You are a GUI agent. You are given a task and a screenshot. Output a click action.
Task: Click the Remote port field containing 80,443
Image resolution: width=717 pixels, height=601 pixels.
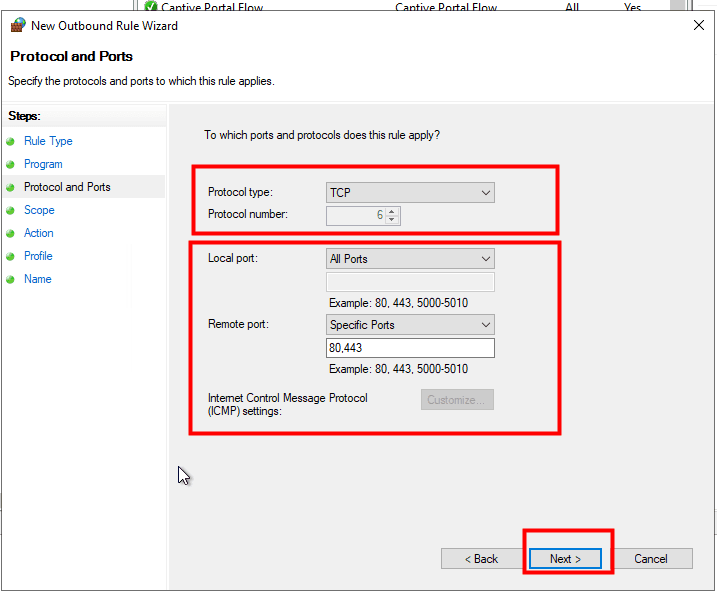pos(410,348)
